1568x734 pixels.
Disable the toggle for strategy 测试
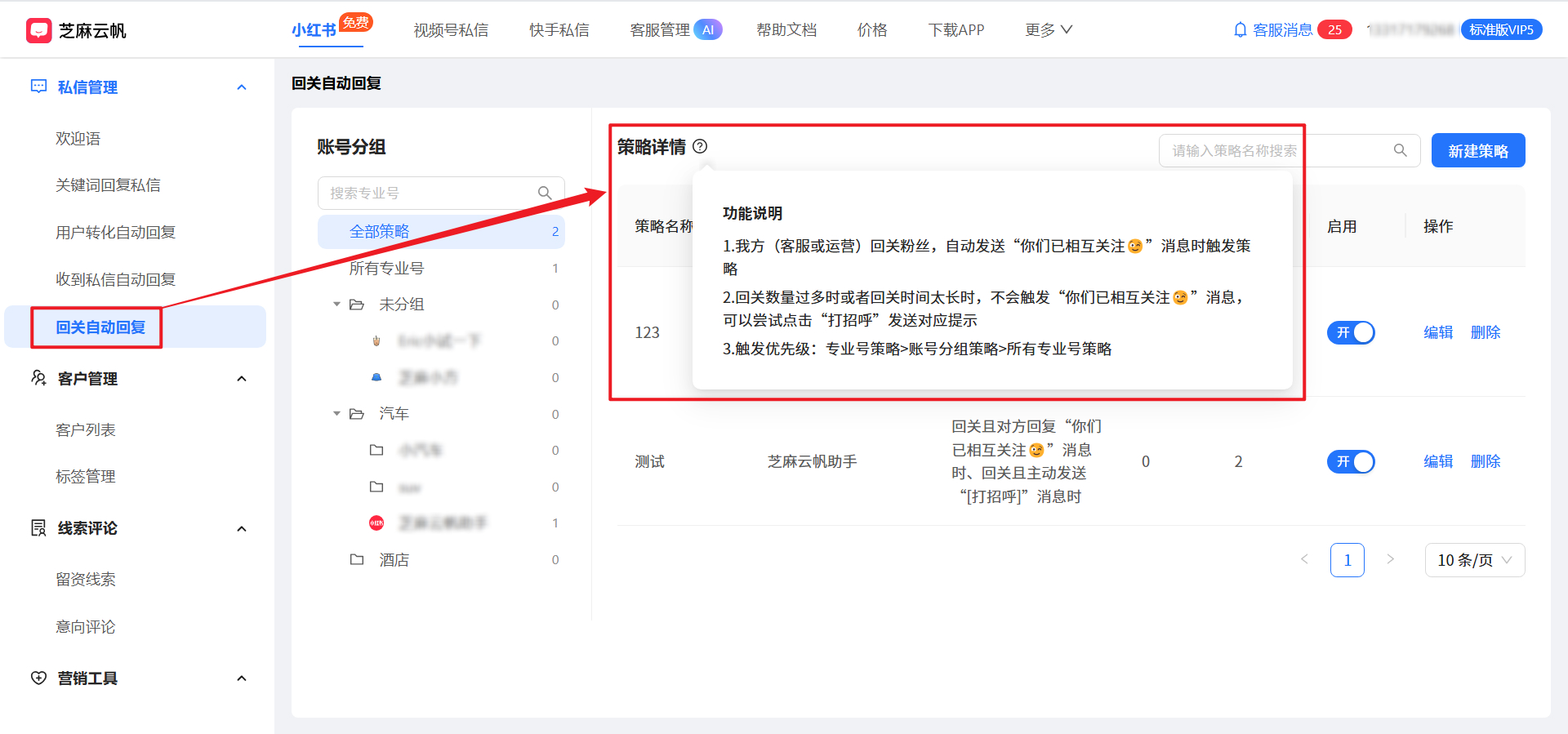(x=1351, y=461)
